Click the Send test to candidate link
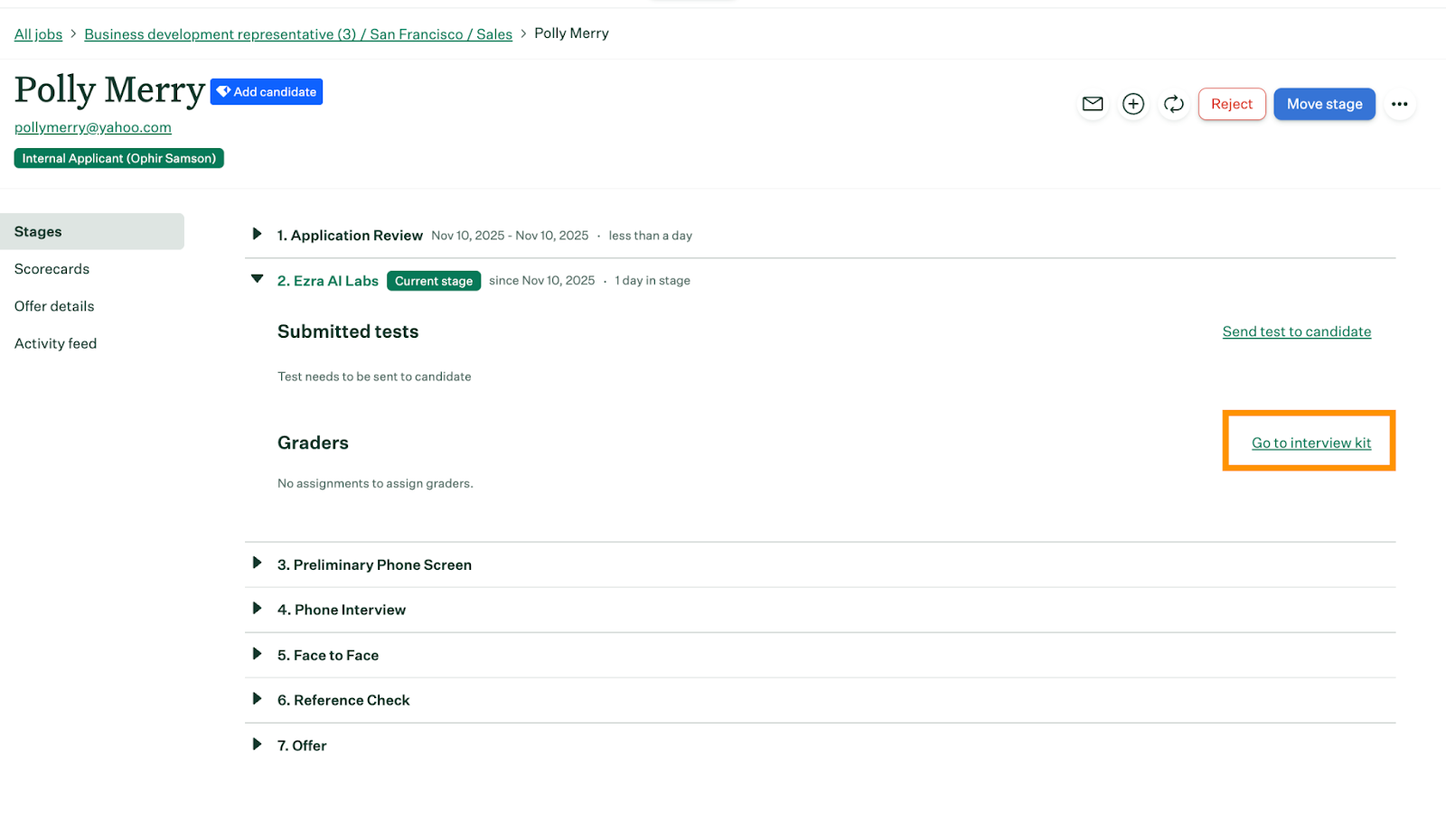 point(1296,331)
